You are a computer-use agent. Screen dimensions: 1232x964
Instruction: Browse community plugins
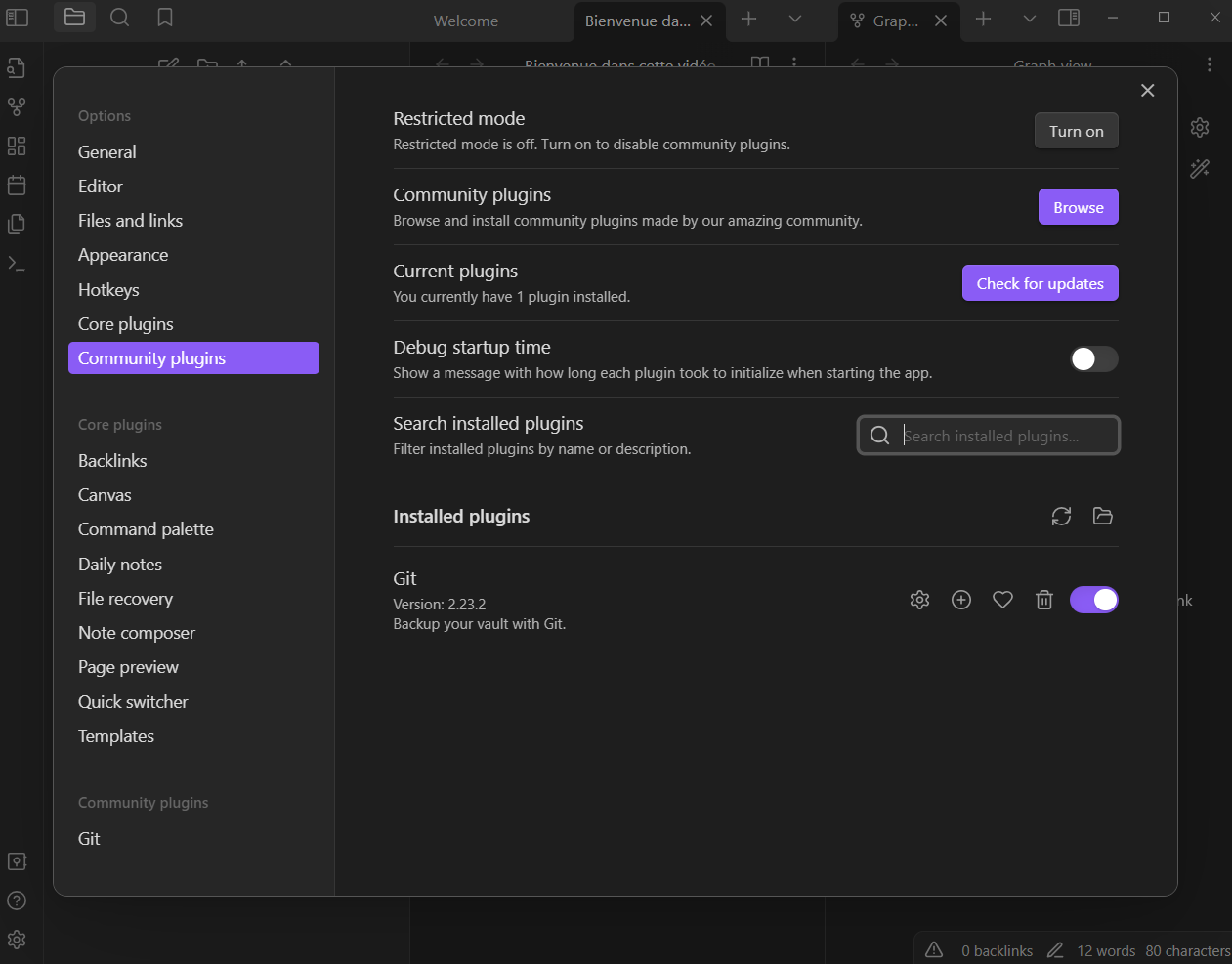tap(1078, 207)
